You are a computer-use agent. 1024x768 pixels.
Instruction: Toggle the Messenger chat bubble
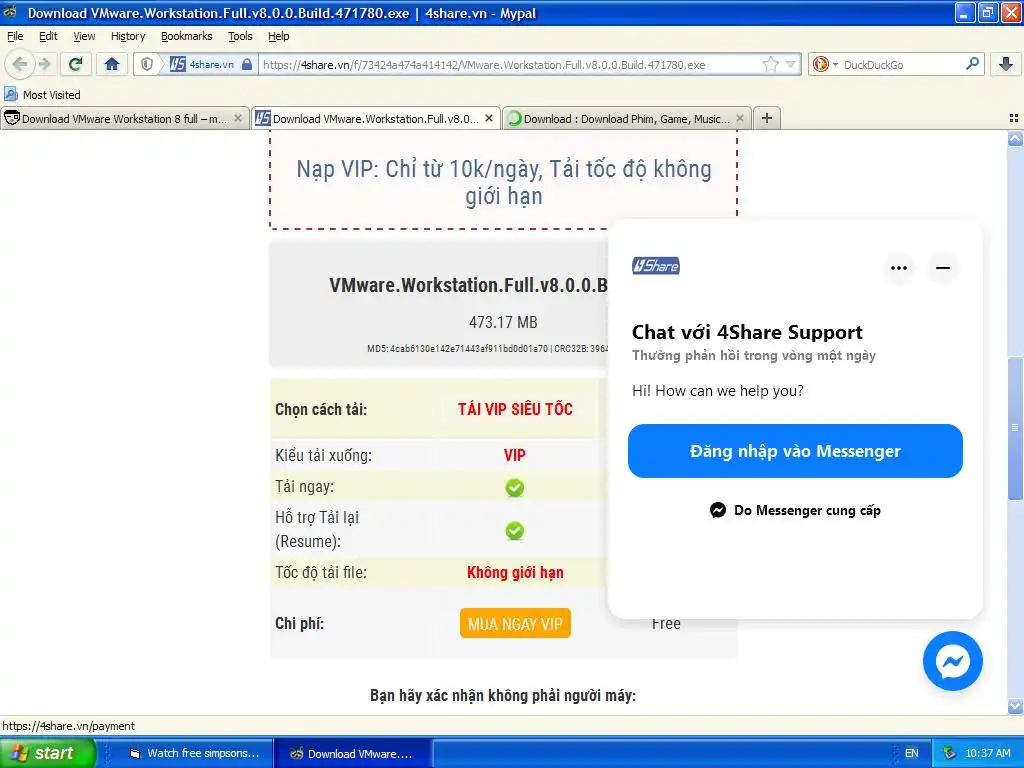[x=952, y=661]
